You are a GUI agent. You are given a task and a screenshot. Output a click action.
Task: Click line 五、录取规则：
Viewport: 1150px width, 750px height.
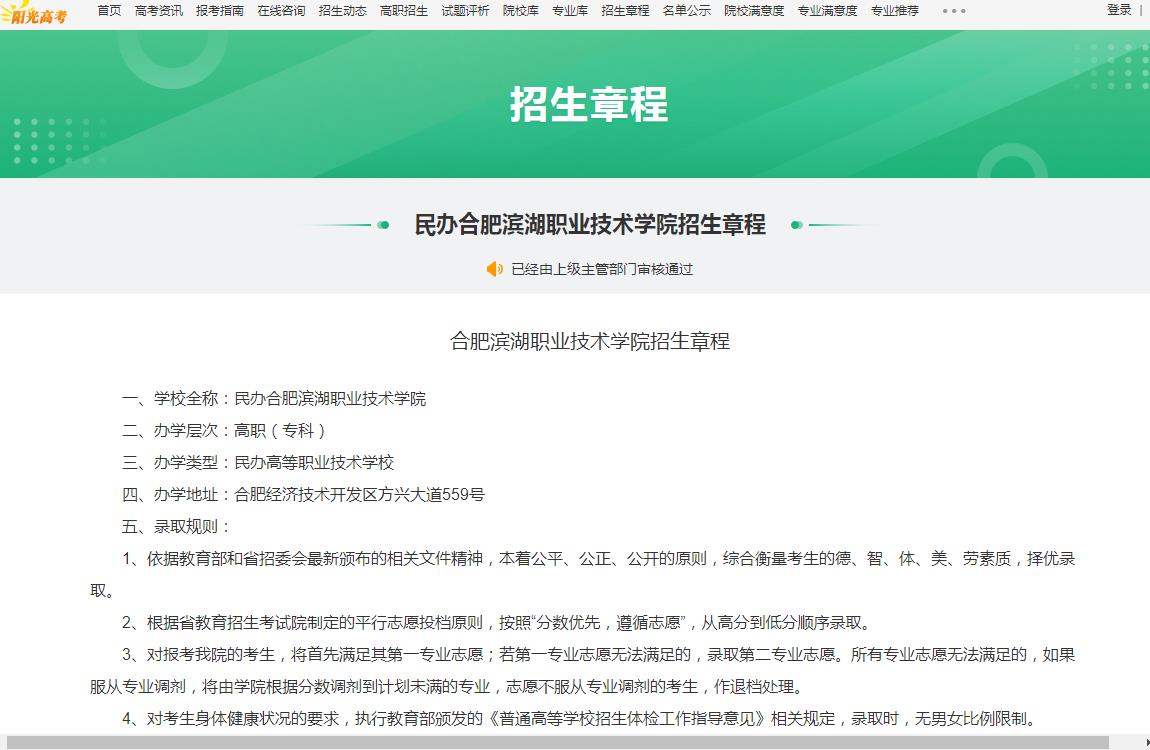(x=177, y=526)
